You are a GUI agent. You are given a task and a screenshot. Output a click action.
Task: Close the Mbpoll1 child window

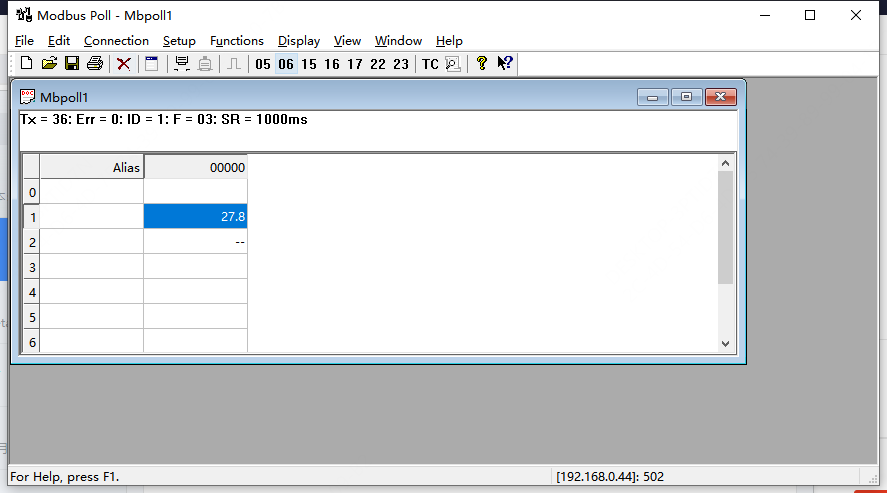click(721, 97)
